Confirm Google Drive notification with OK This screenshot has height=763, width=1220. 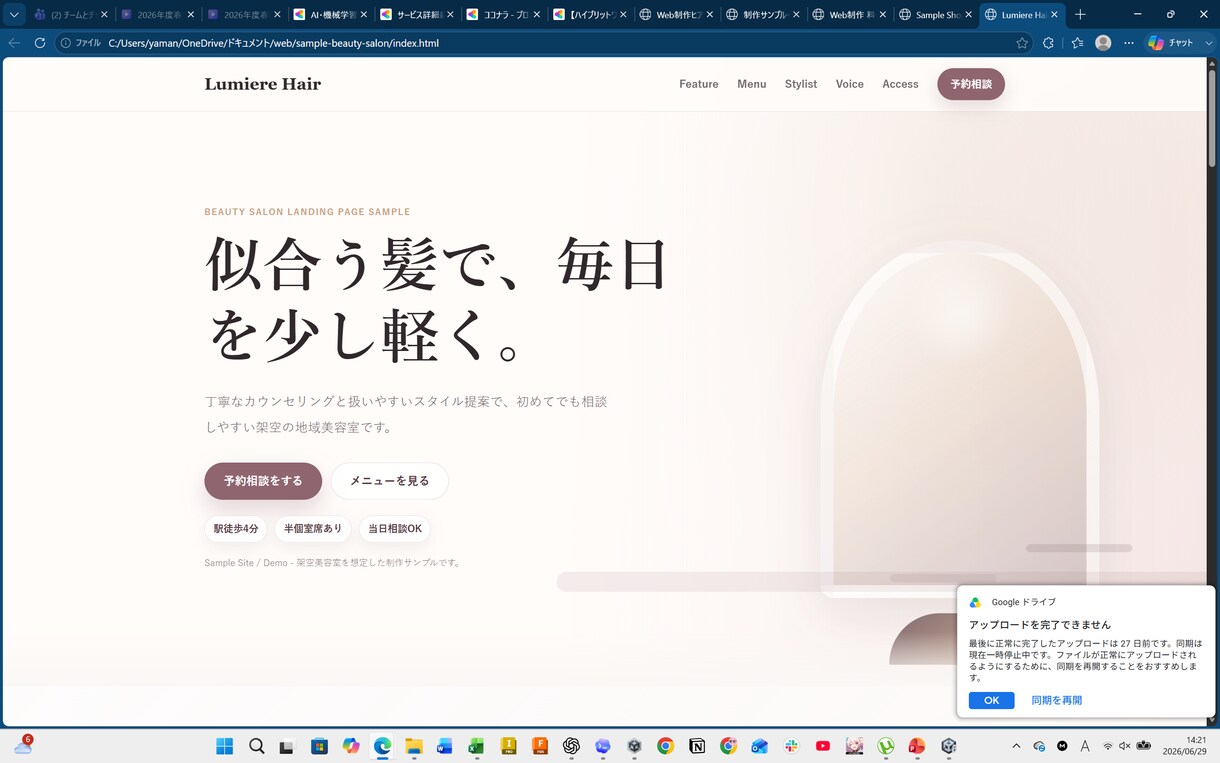991,700
